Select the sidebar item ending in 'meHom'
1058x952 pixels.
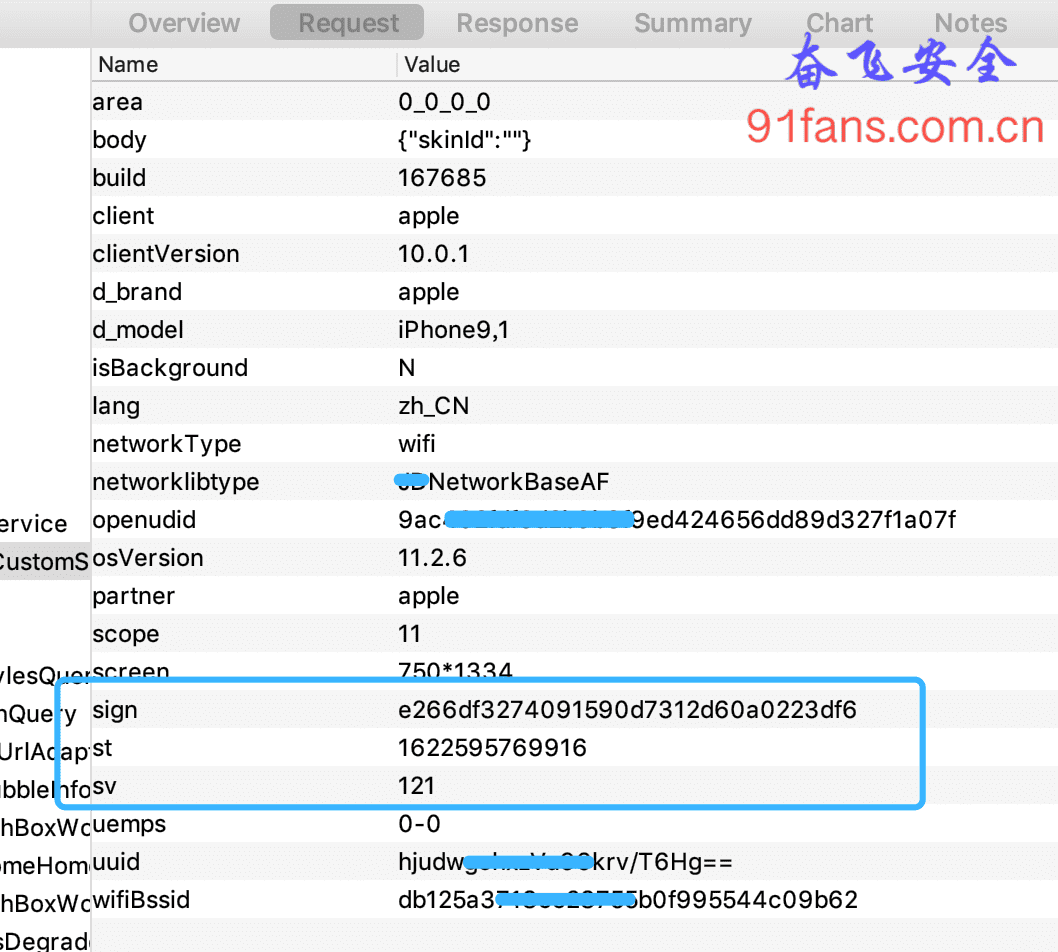(x=45, y=866)
